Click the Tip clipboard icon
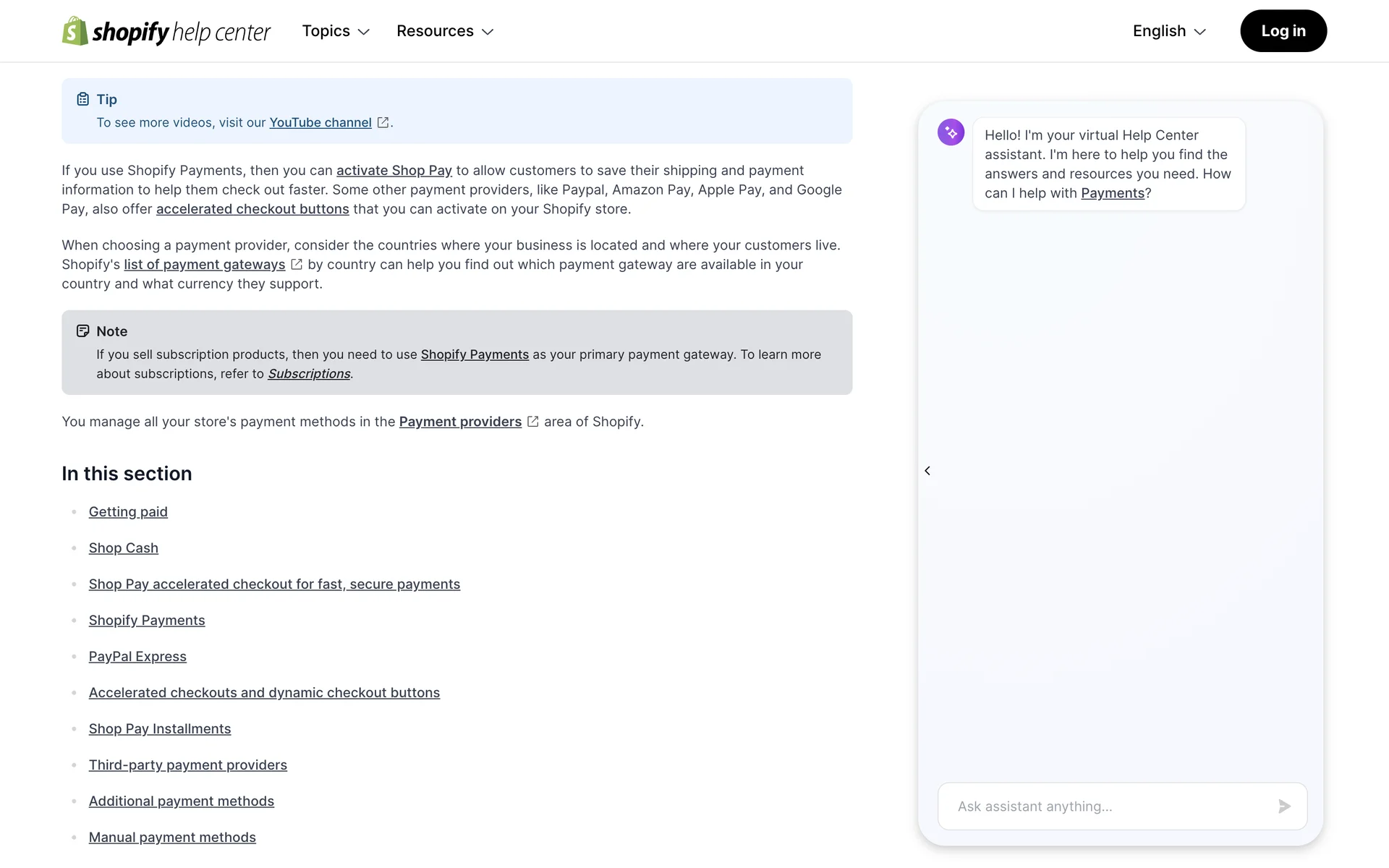Screen dimensions: 1389x868 coord(83,99)
